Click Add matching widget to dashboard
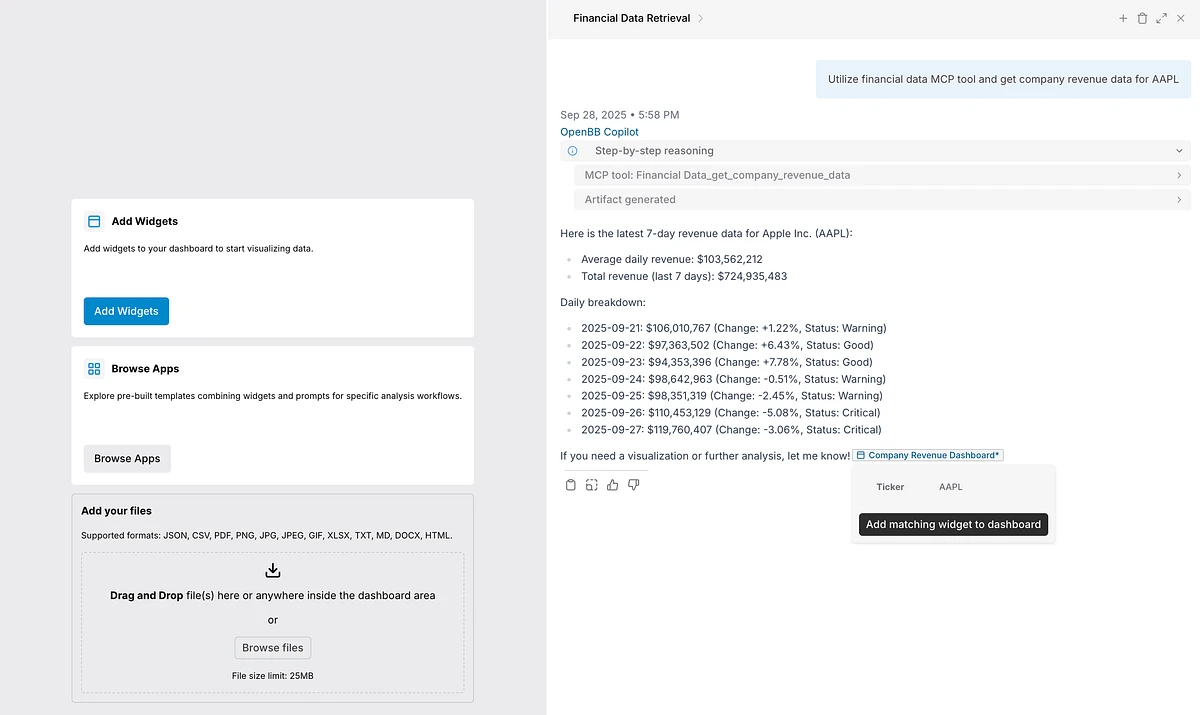This screenshot has height=715, width=1200. click(x=953, y=524)
